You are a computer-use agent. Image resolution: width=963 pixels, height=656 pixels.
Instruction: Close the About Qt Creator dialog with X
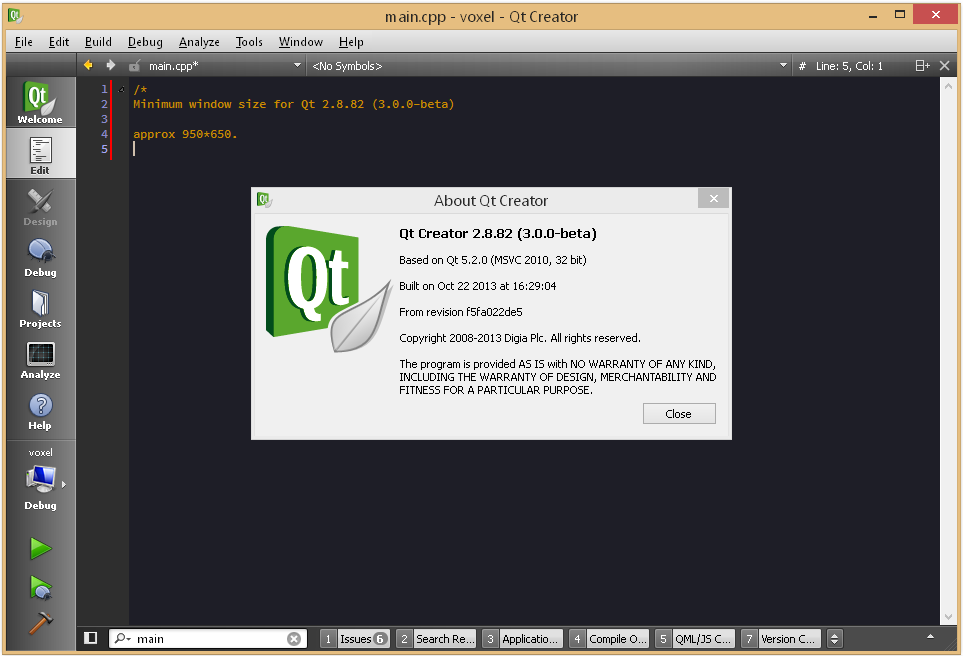pyautogui.click(x=714, y=198)
